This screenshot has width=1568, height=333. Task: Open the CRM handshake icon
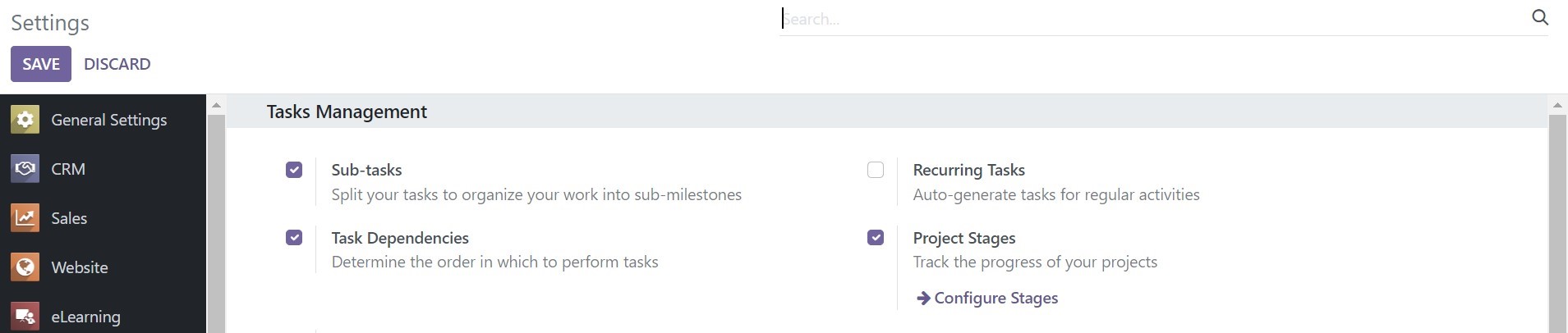tap(25, 169)
